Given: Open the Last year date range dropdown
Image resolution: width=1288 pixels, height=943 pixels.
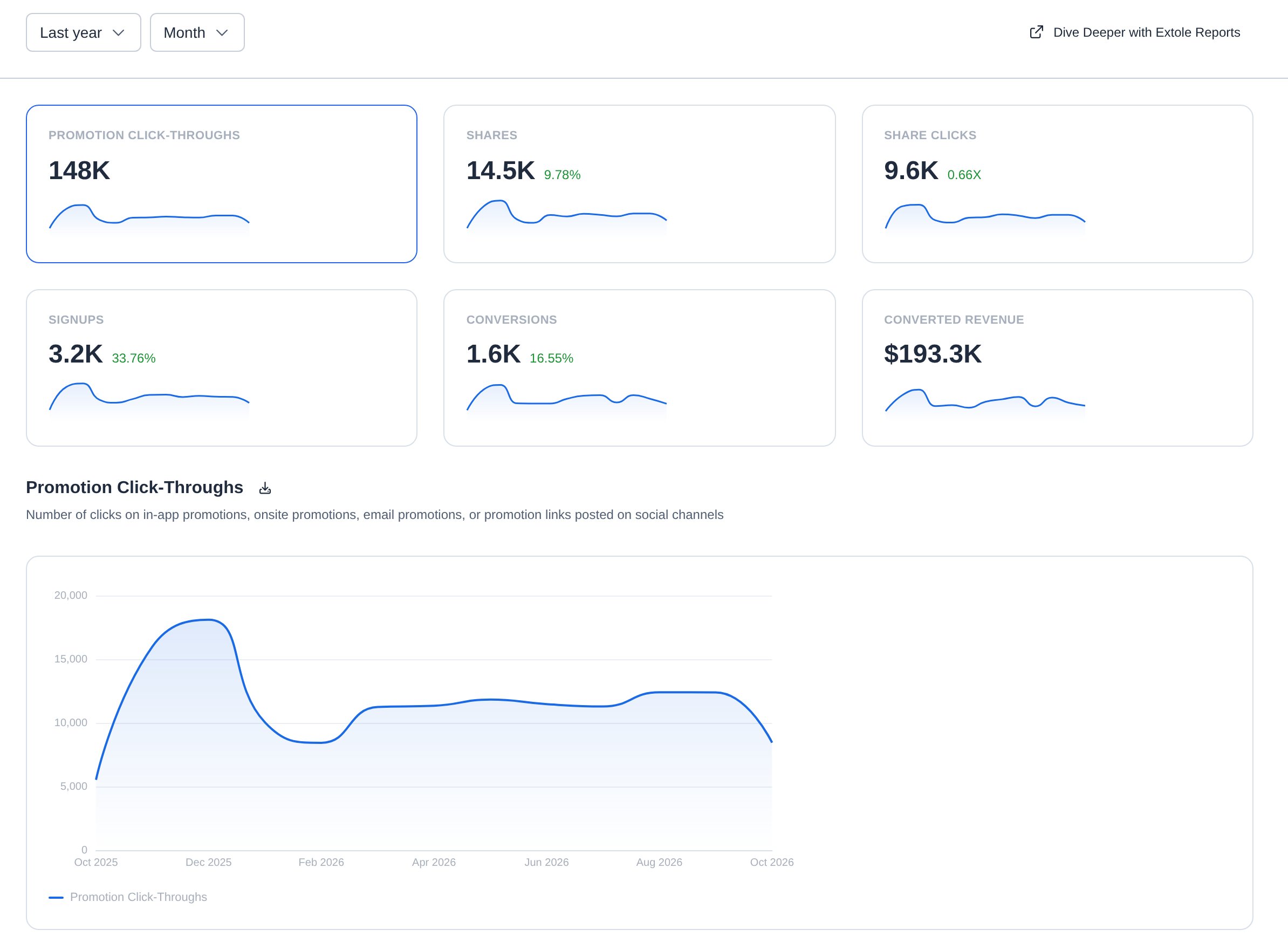Looking at the screenshot, I should tap(83, 32).
